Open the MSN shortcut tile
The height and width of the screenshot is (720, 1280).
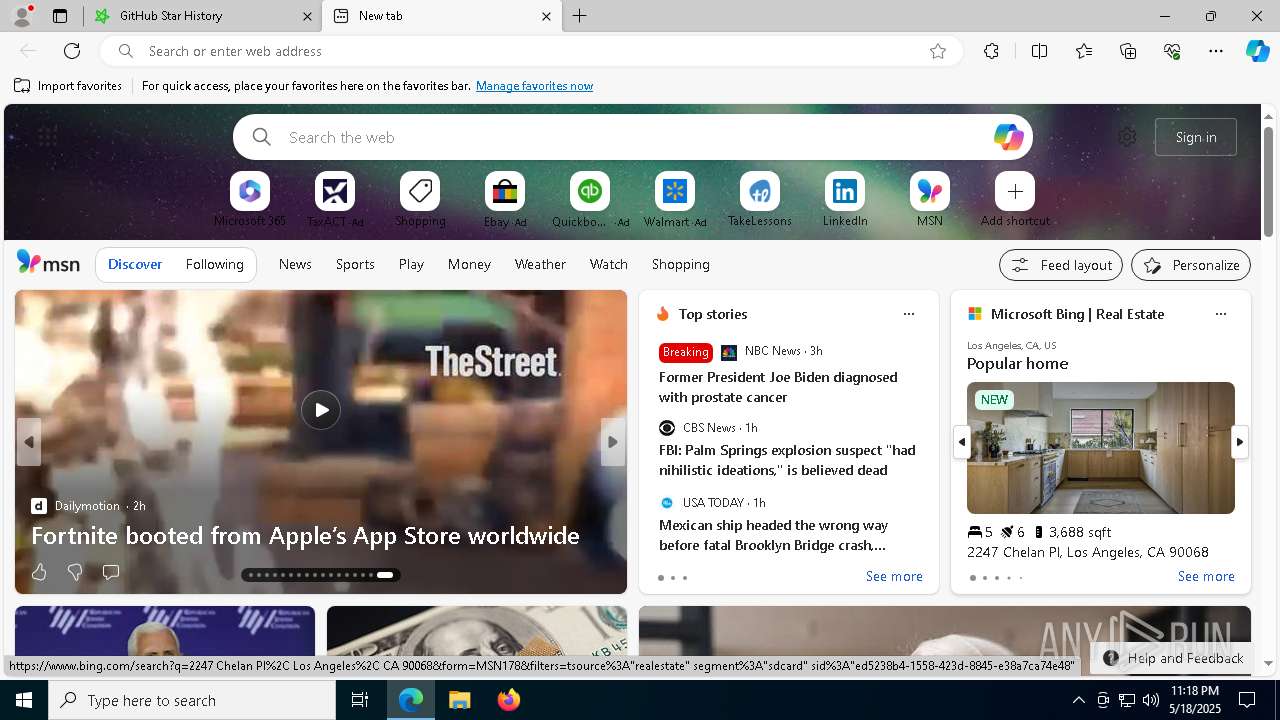(x=930, y=191)
